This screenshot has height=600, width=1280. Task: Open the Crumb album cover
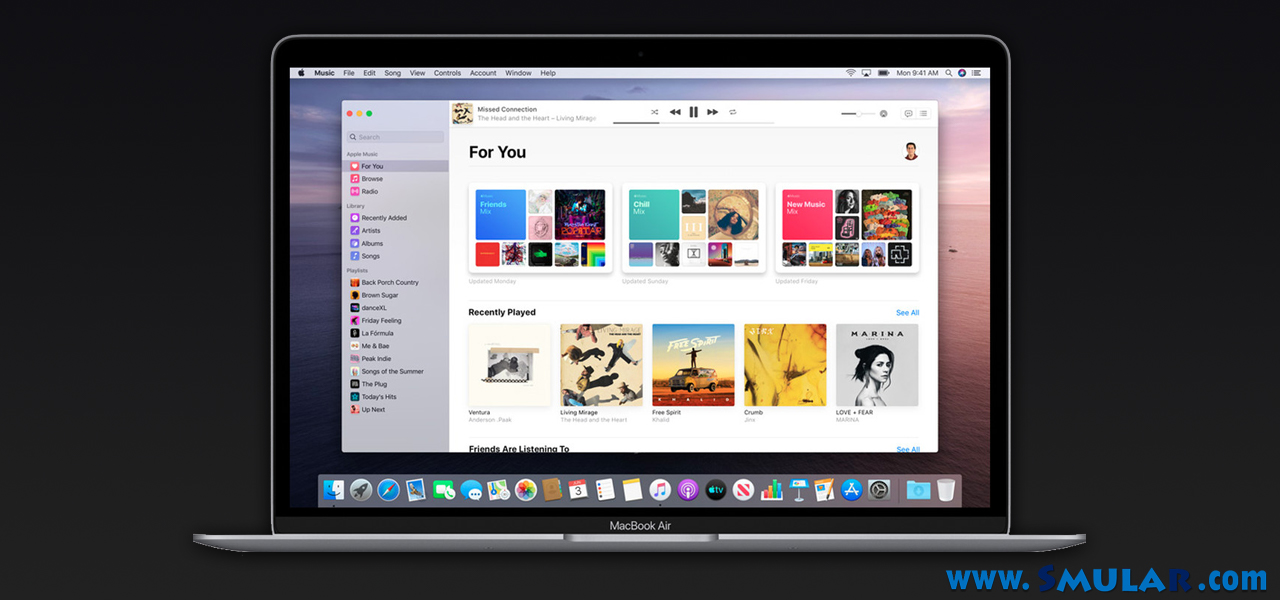(785, 364)
